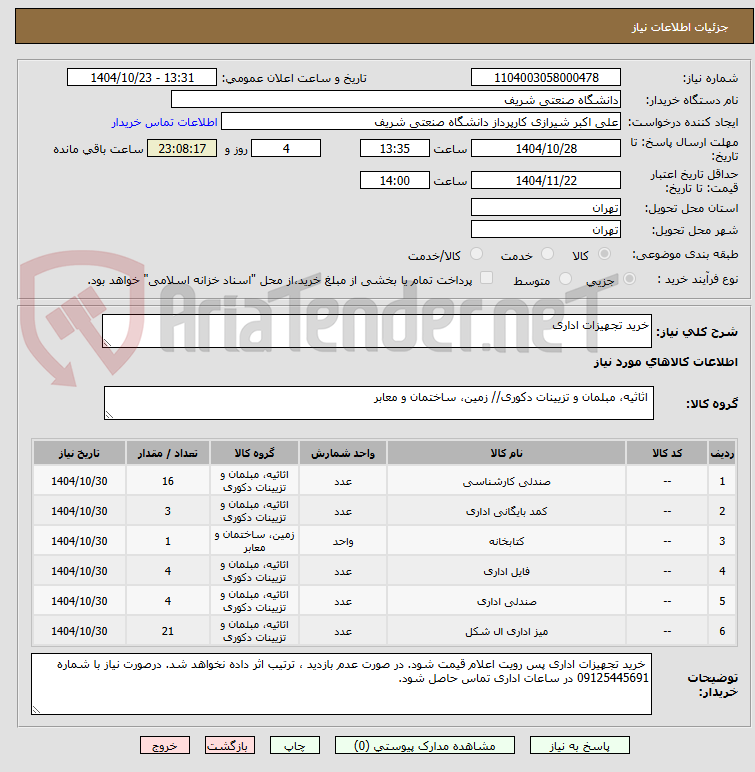Click the واحد unit cell in کتابخانه row
The image size is (755, 772).
pos(343,541)
